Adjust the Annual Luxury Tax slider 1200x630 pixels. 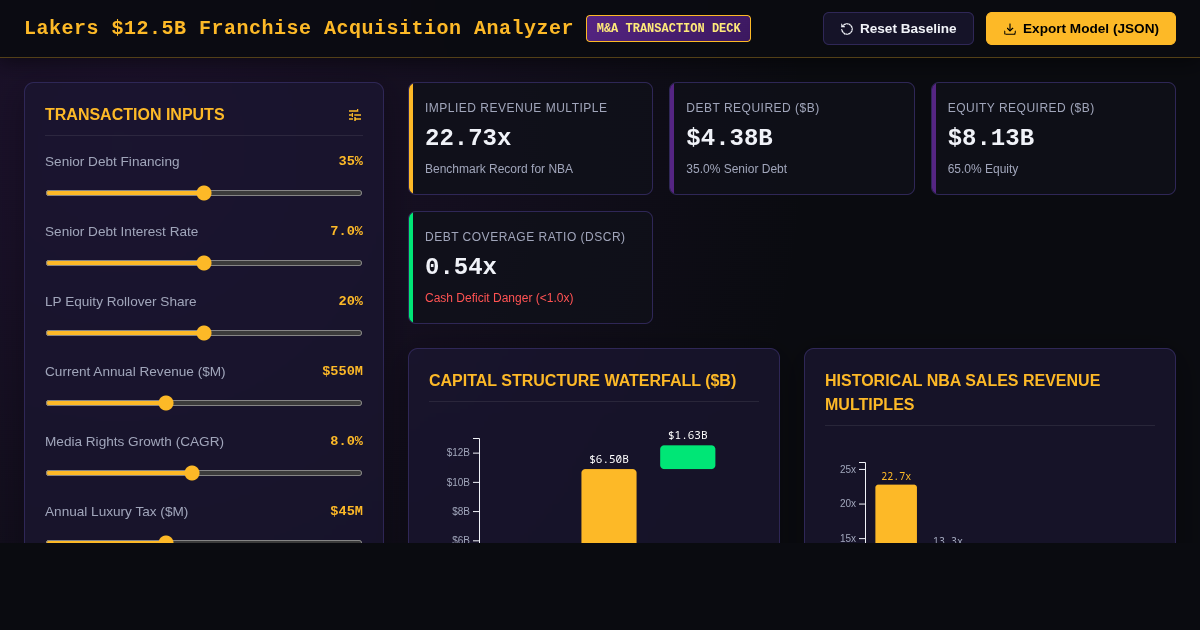[x=204, y=540]
